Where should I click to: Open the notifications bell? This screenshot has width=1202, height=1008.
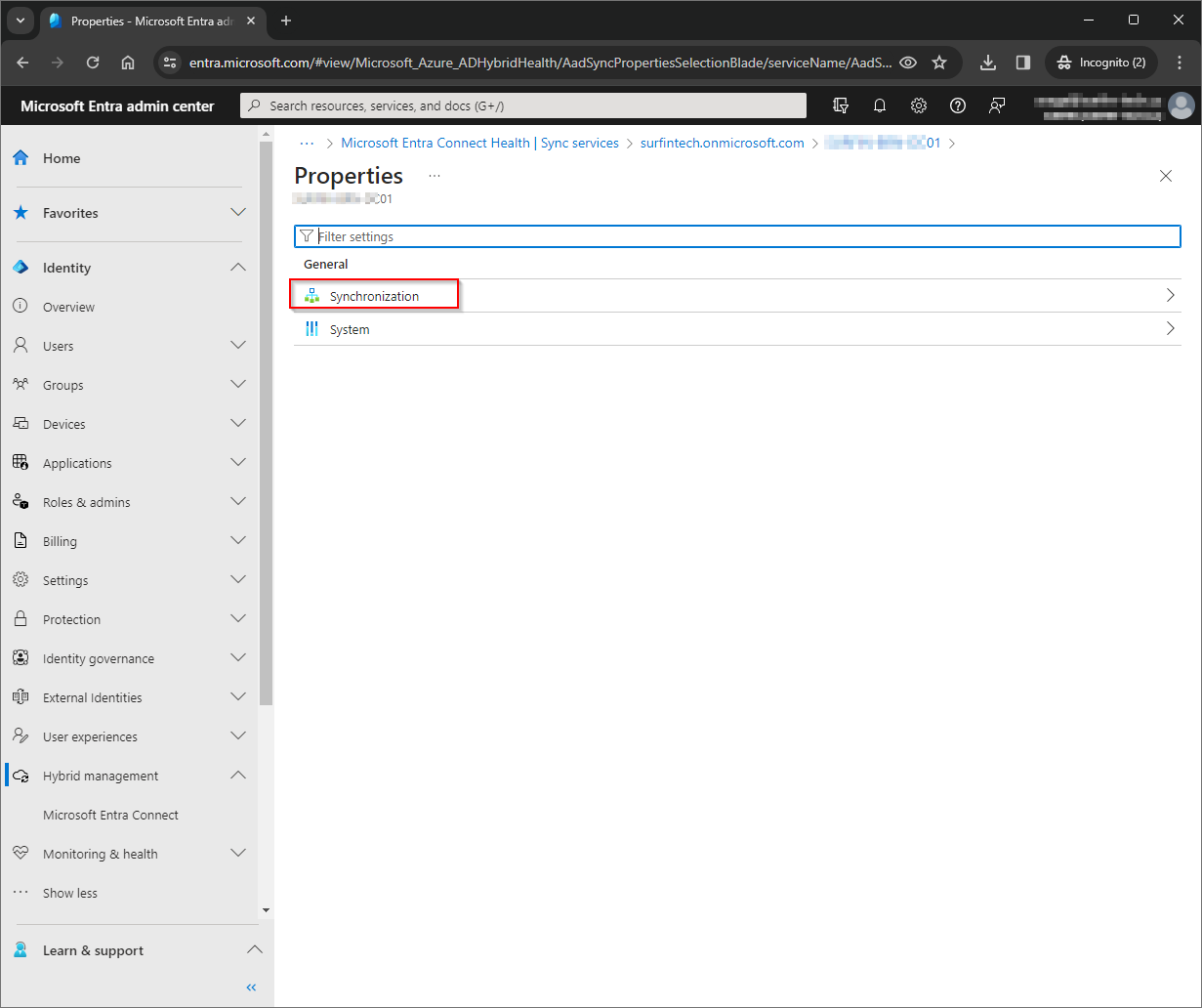[x=880, y=105]
